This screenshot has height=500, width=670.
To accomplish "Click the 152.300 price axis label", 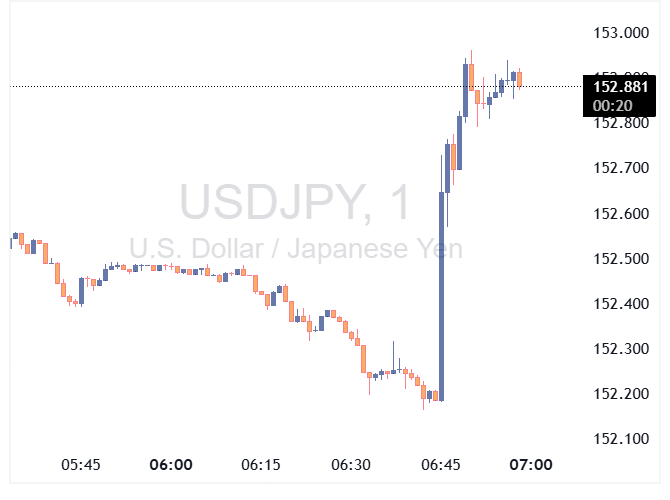I will pyautogui.click(x=621, y=349).
